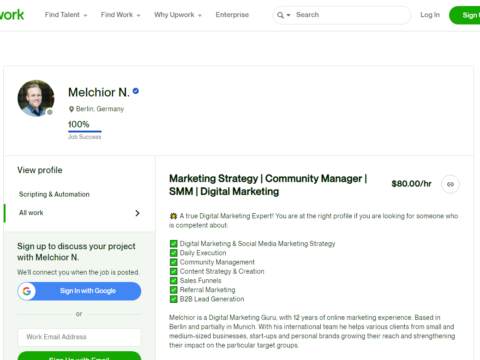Click the checkmark beside Daily Execution
Screen dimensions: 480x360
tap(173, 253)
